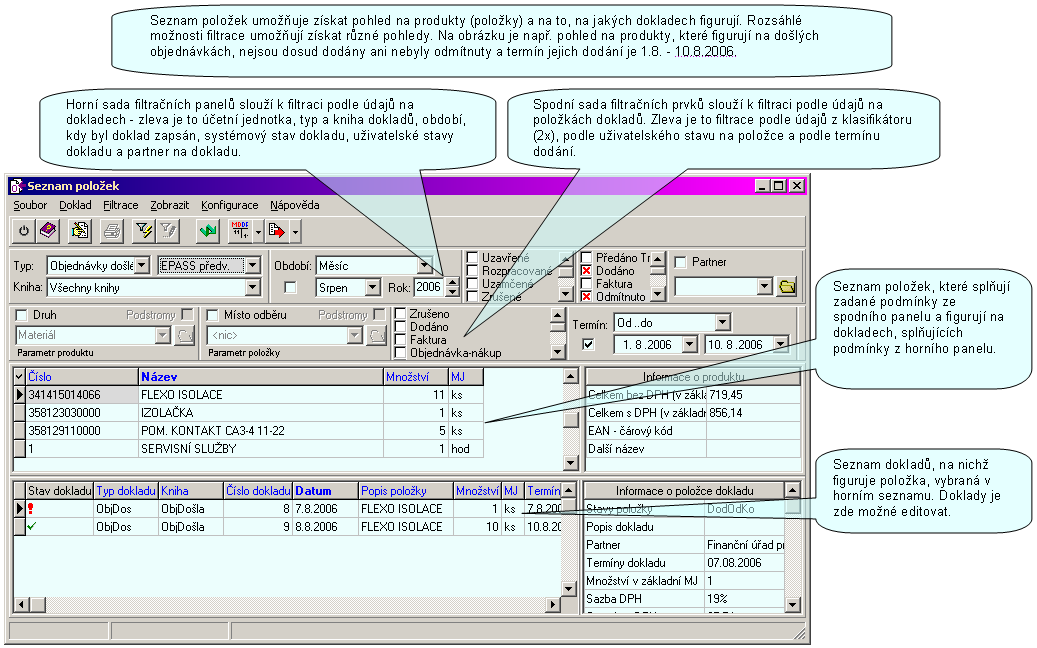The width and height of the screenshot is (1037, 648).
Task: Select the IZOLAČKA product row
Action: tap(248, 413)
